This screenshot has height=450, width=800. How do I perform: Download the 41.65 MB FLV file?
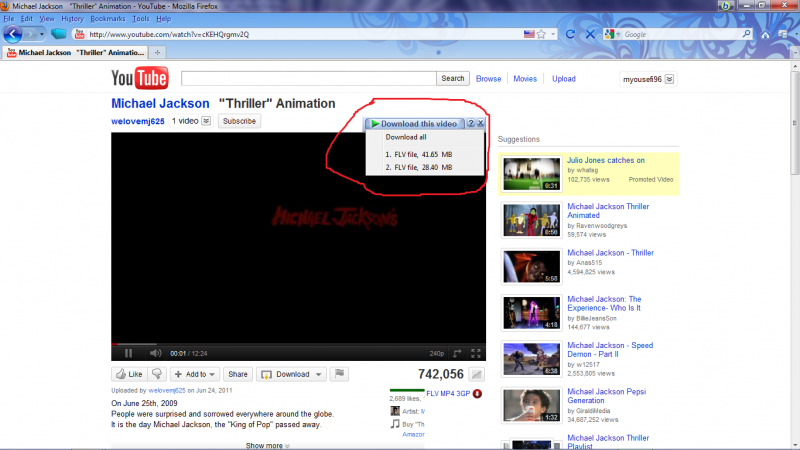click(x=419, y=154)
